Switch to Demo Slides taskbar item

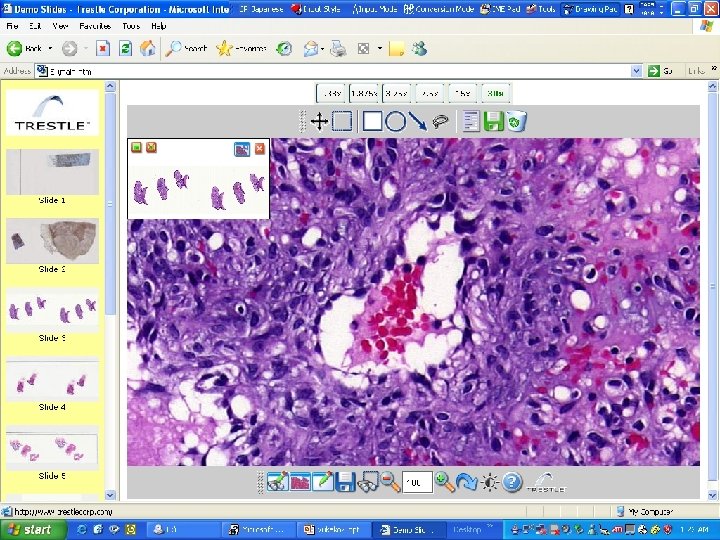[x=407, y=529]
